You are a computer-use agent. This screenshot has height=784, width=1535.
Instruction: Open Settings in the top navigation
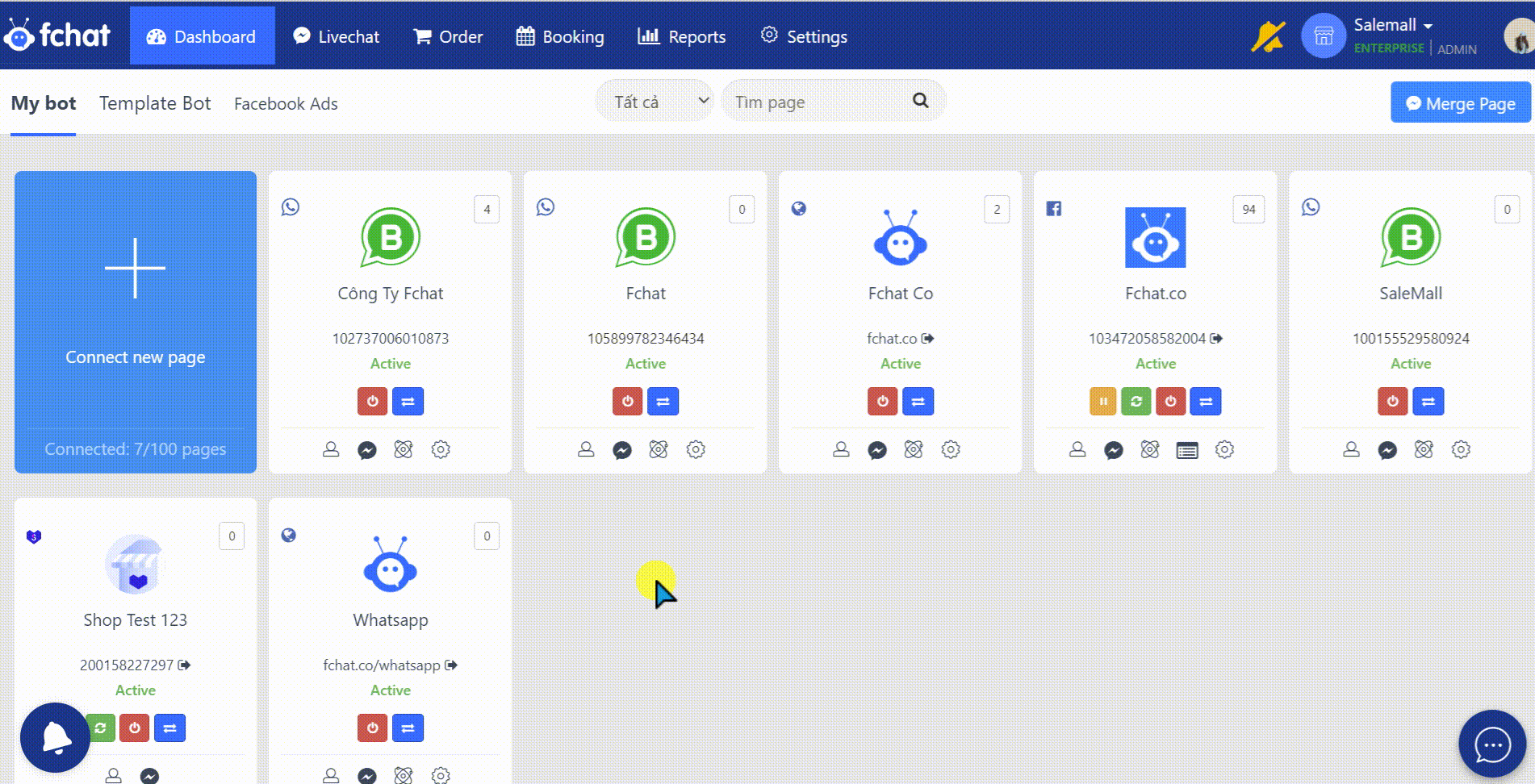804,36
